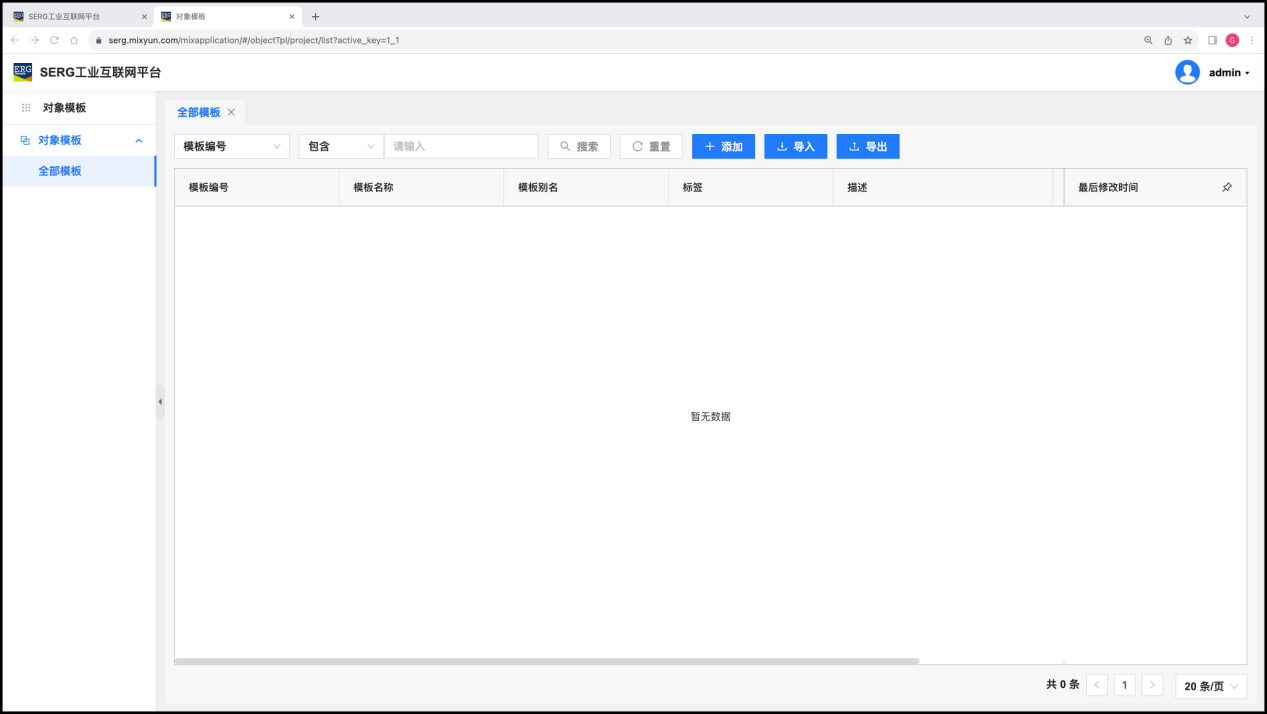1267x714 pixels.
Task: Reload page with browser refresh icon
Action: pyautogui.click(x=54, y=40)
